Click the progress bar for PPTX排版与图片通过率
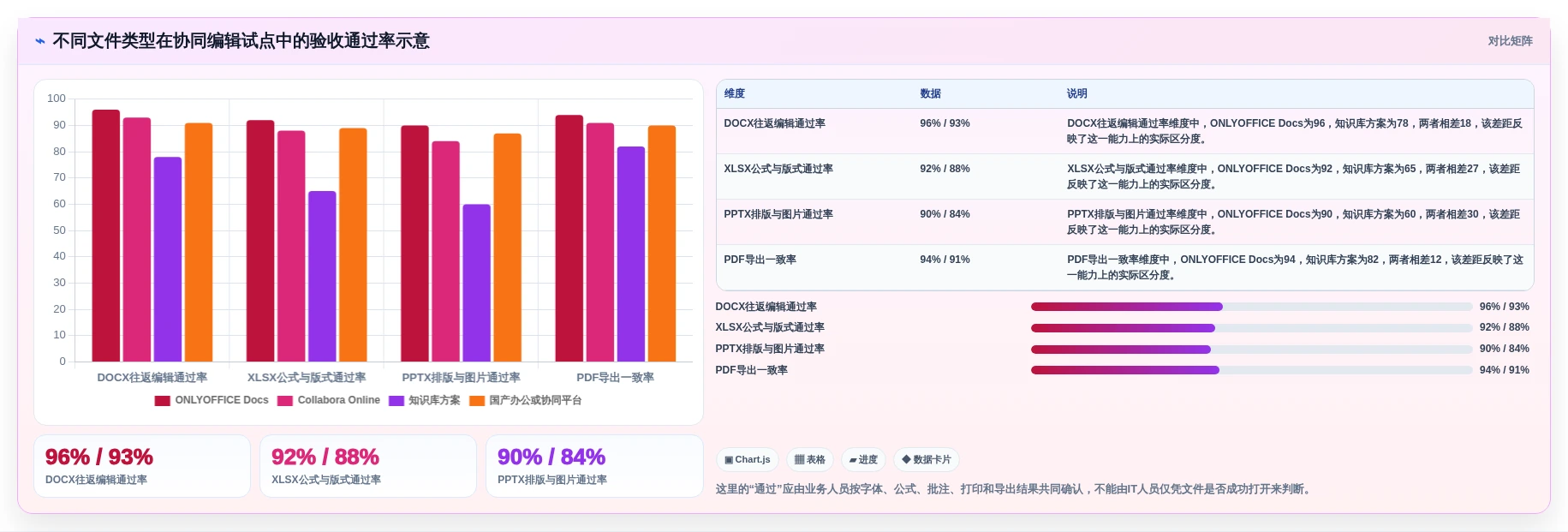1568x532 pixels. (1251, 350)
